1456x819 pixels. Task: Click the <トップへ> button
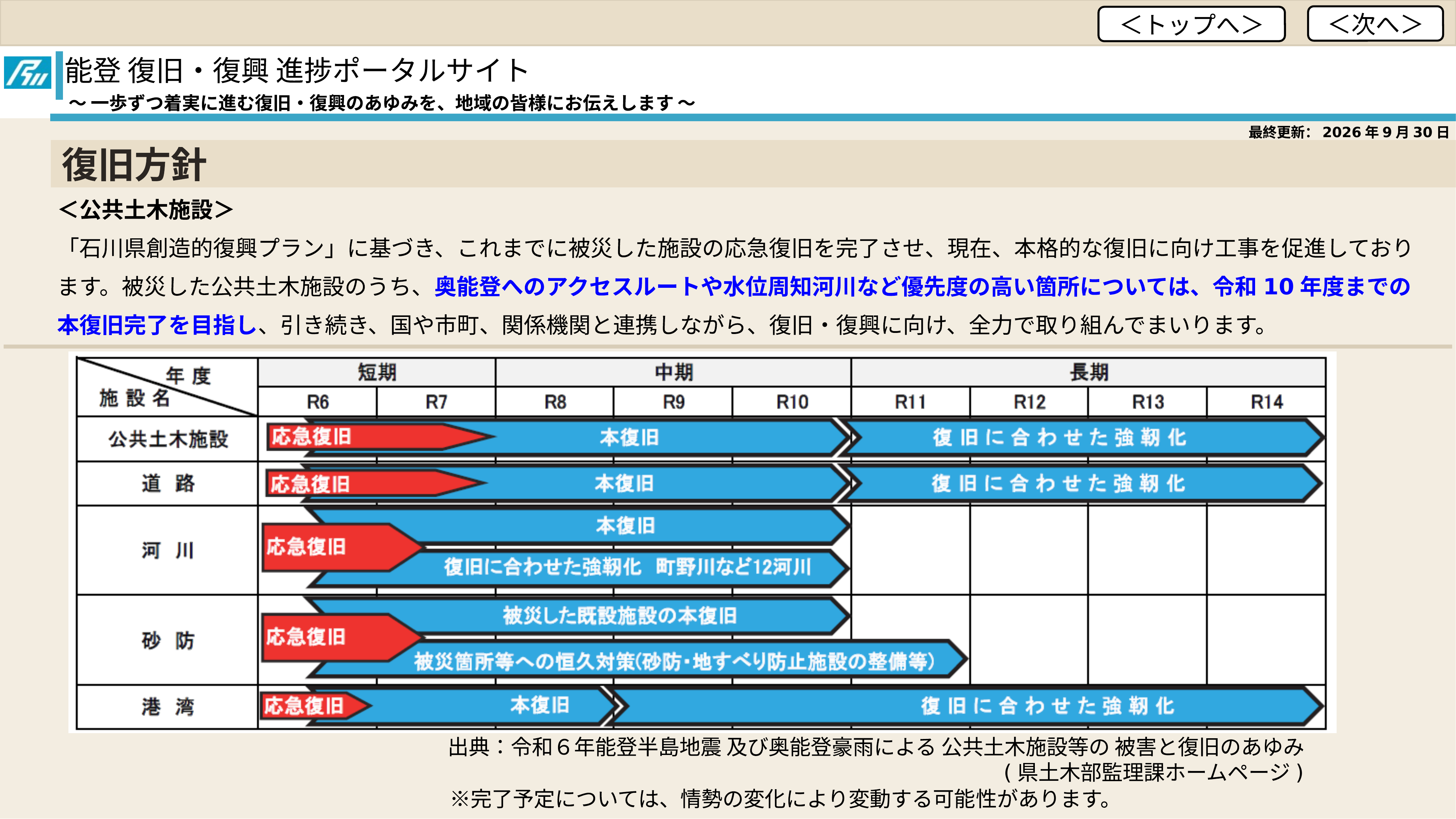coord(1191,24)
